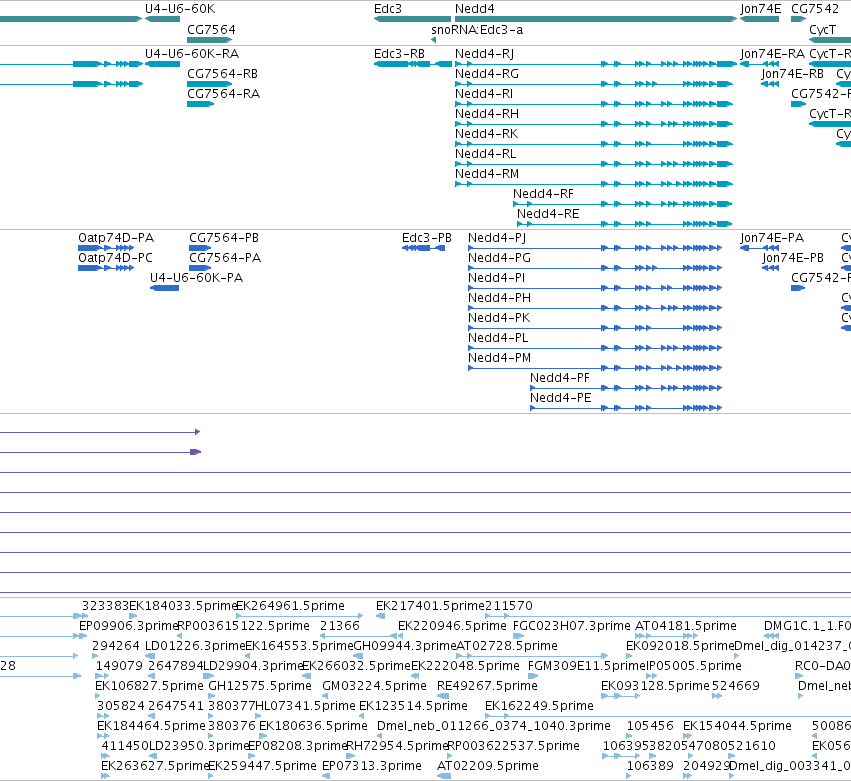Click the Jon74E-RB transcript

pyautogui.click(x=770, y=84)
